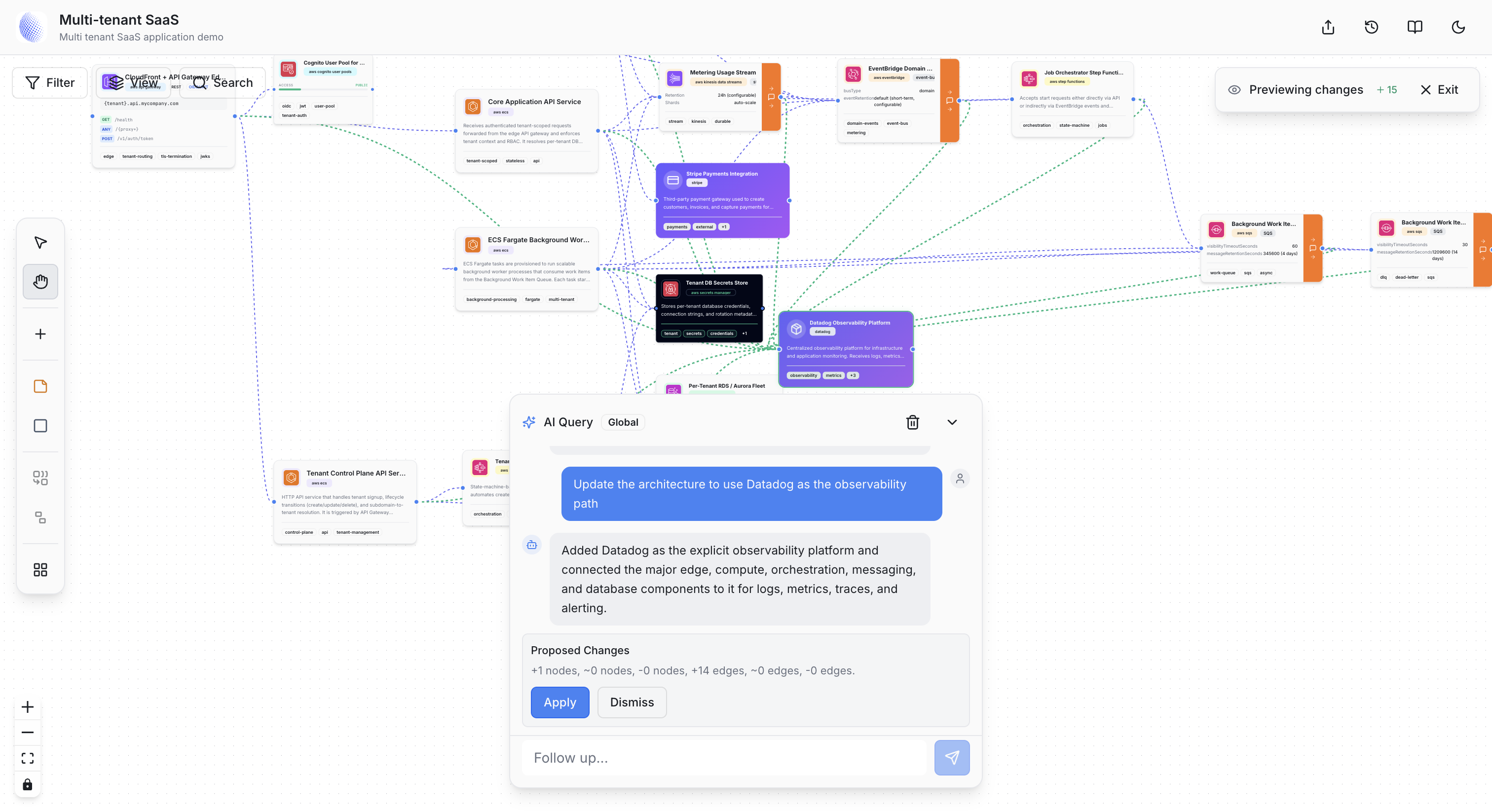Zoom out of the canvas
The height and width of the screenshot is (812, 1492).
click(x=27, y=732)
